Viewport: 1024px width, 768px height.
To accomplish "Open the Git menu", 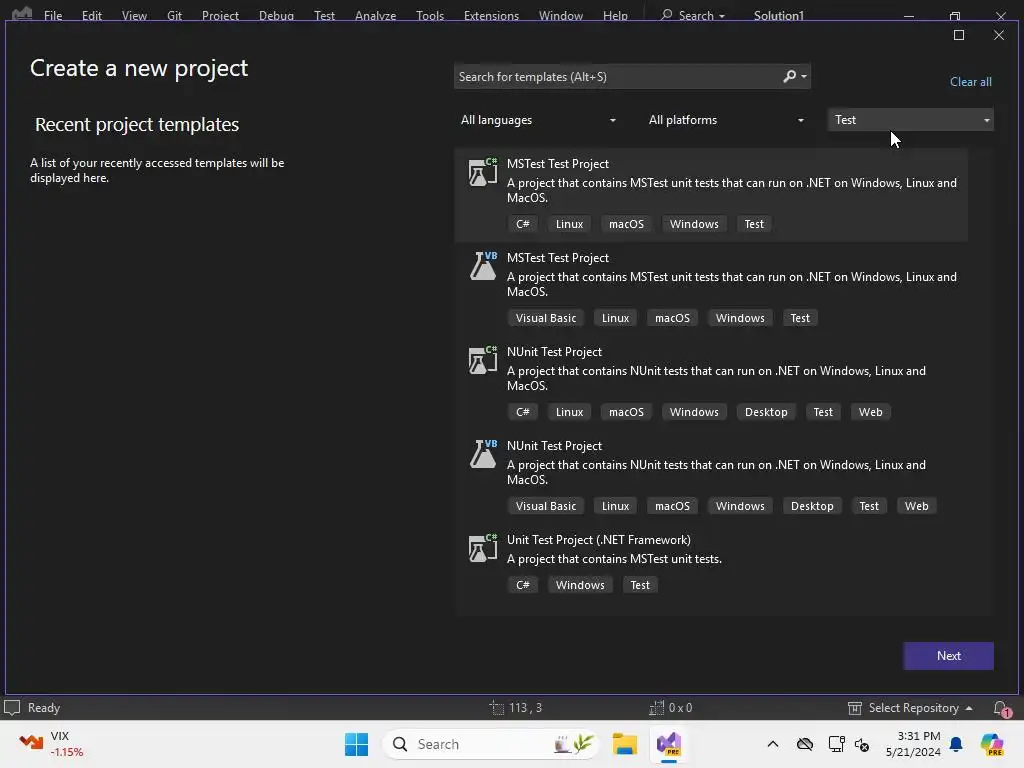I will (x=174, y=16).
